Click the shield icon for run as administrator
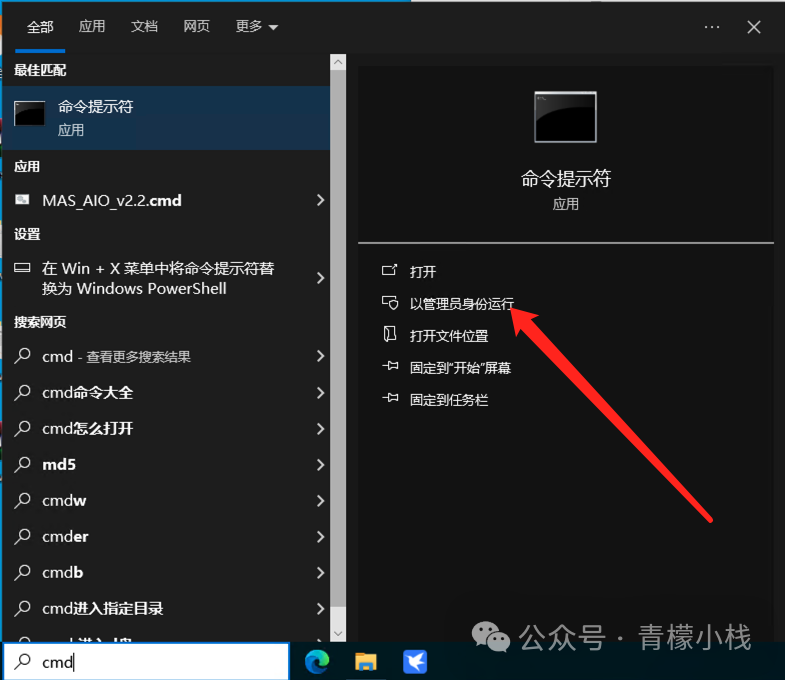Screen dimensions: 785x680 (x=389, y=302)
